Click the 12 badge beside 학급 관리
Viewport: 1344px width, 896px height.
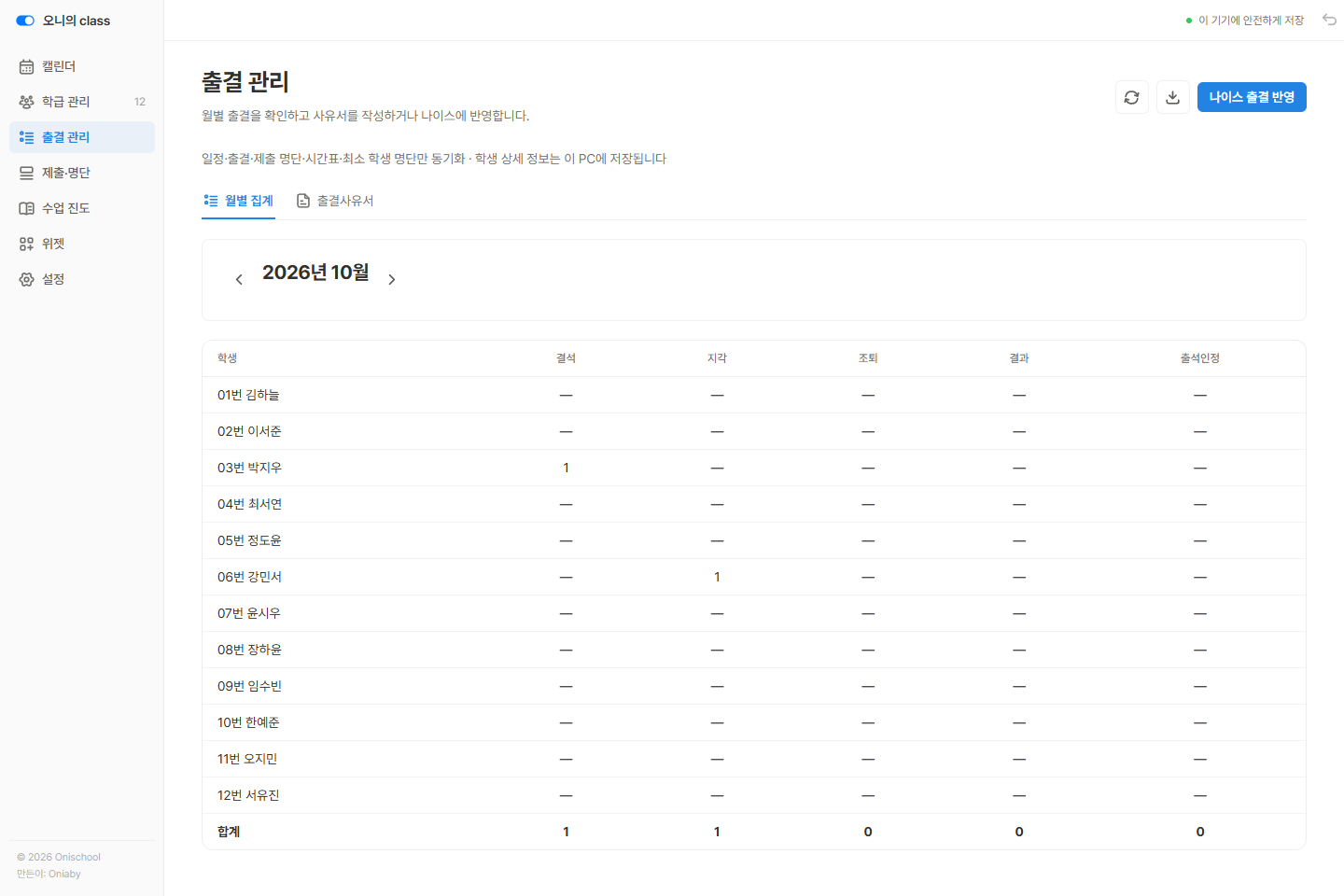[140, 102]
